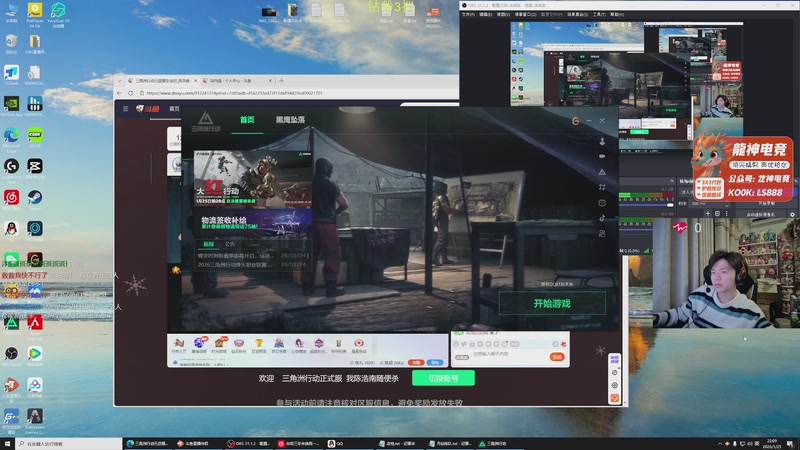Click the browser refresh button

click(x=131, y=93)
